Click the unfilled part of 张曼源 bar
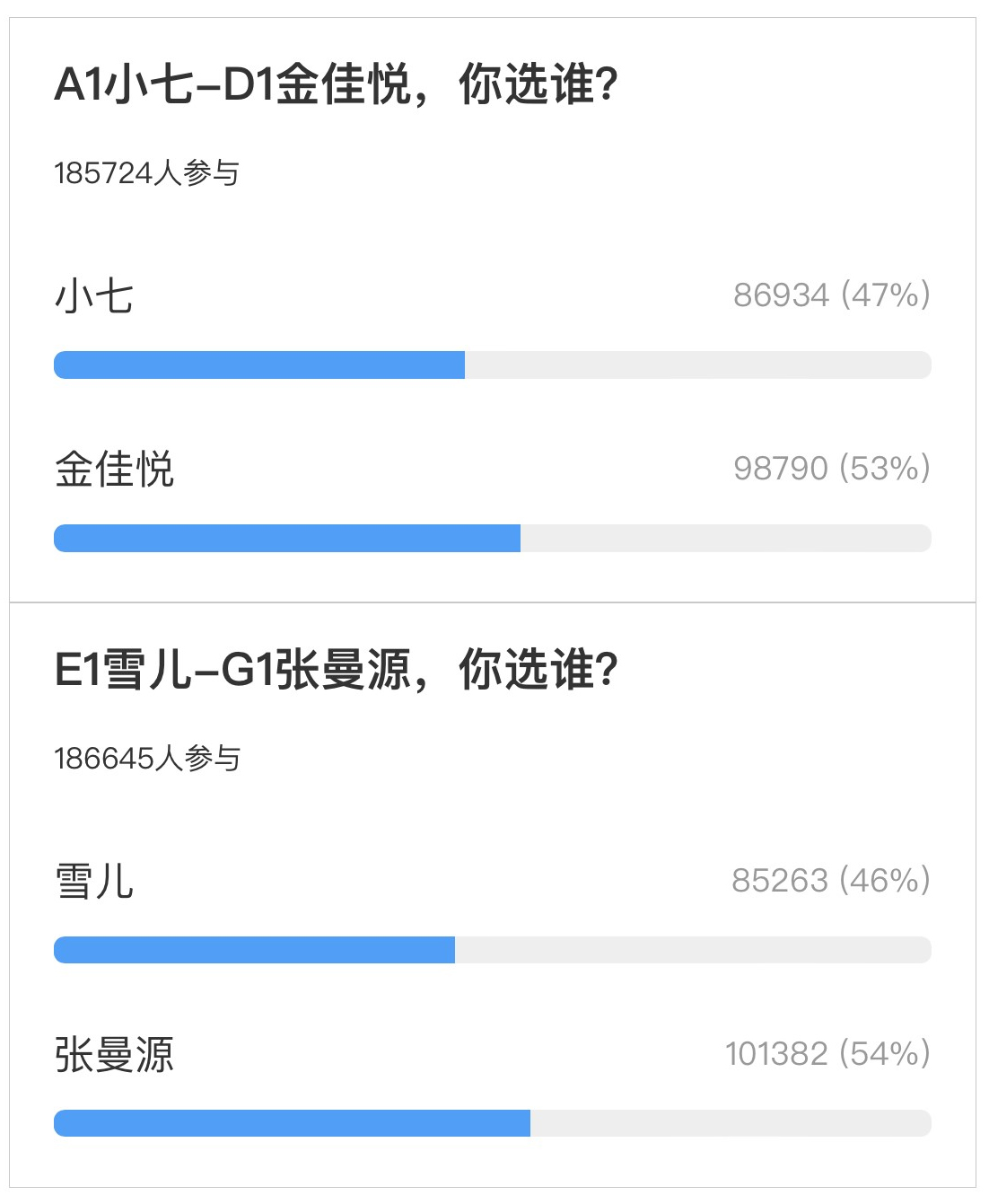The width and height of the screenshot is (989, 1204). (x=731, y=1123)
